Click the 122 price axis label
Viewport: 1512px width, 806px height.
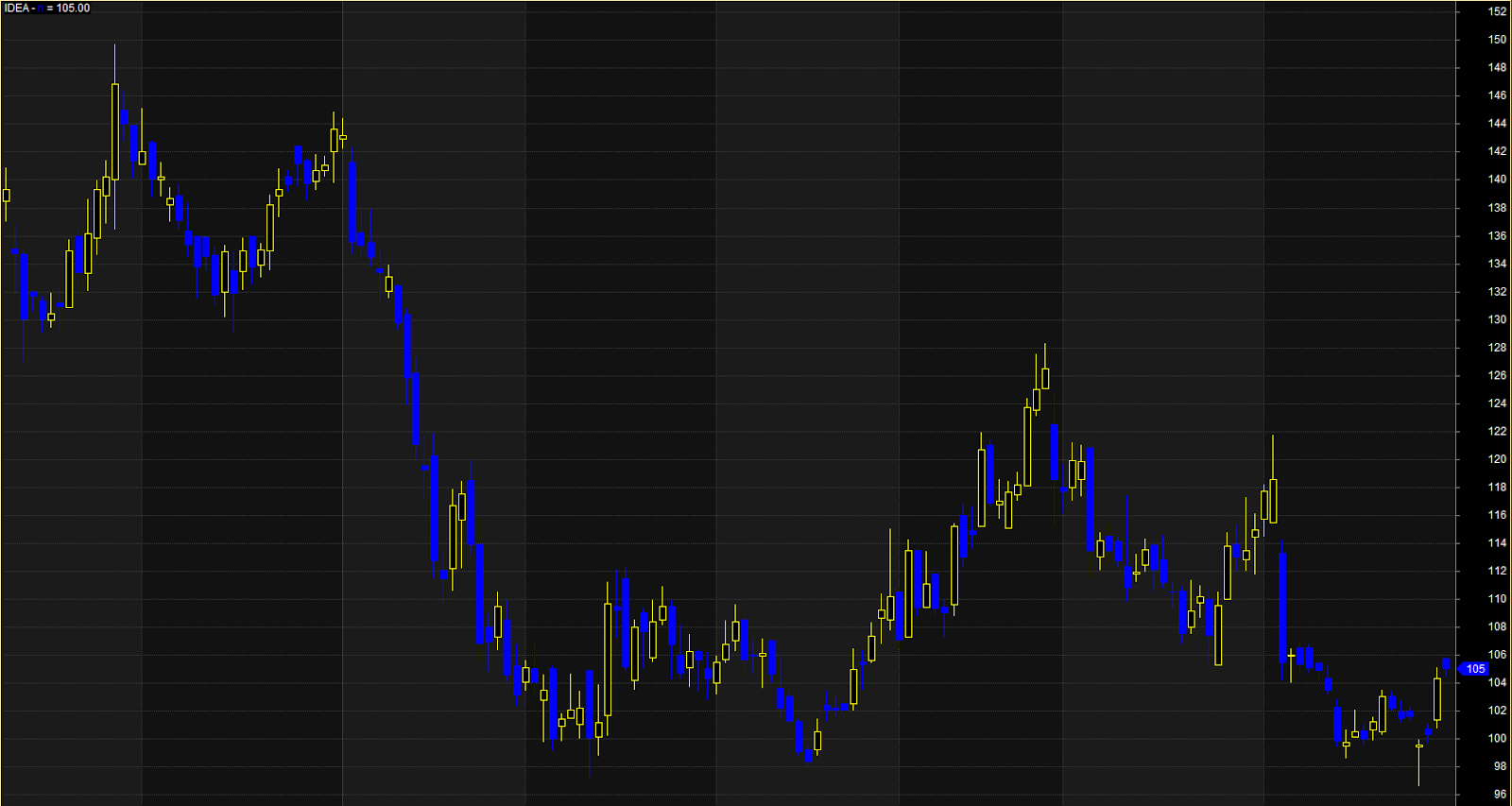point(1497,432)
